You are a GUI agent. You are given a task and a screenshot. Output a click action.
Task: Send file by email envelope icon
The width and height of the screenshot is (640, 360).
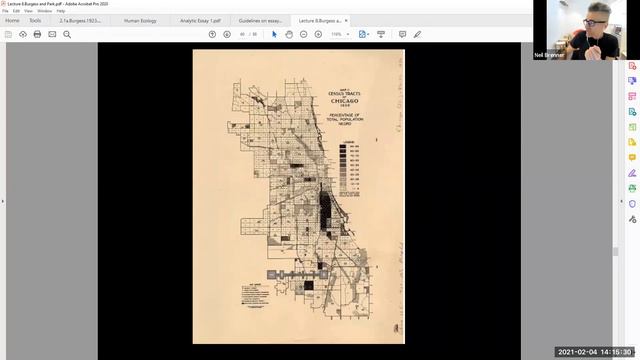point(52,34)
